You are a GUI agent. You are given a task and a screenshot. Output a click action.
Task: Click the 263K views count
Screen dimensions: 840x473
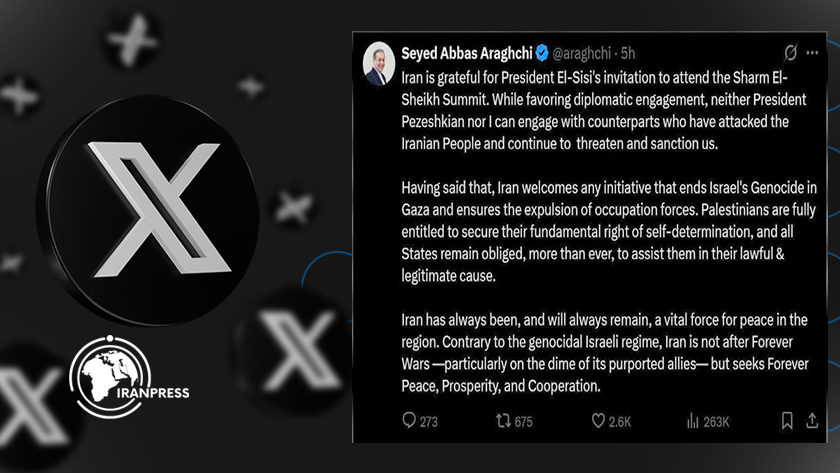(x=714, y=422)
